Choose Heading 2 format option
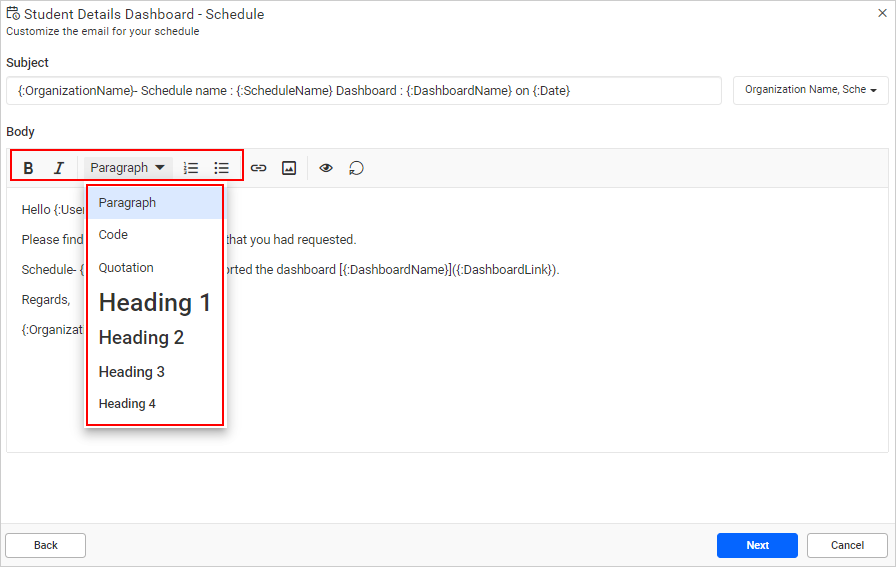The width and height of the screenshot is (896, 567). point(155,338)
